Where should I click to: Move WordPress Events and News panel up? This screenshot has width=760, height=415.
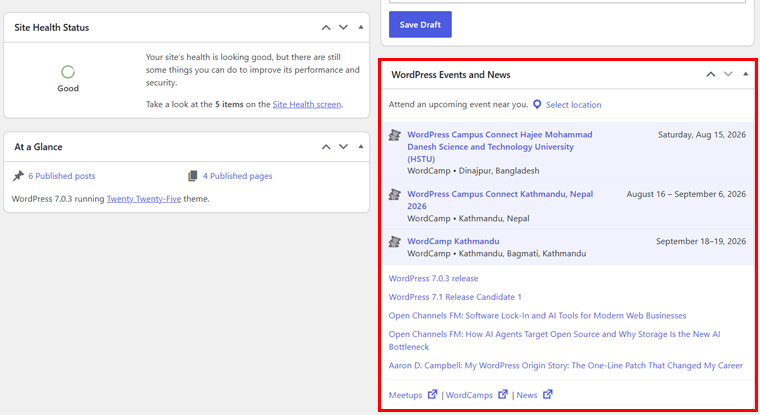click(711, 75)
